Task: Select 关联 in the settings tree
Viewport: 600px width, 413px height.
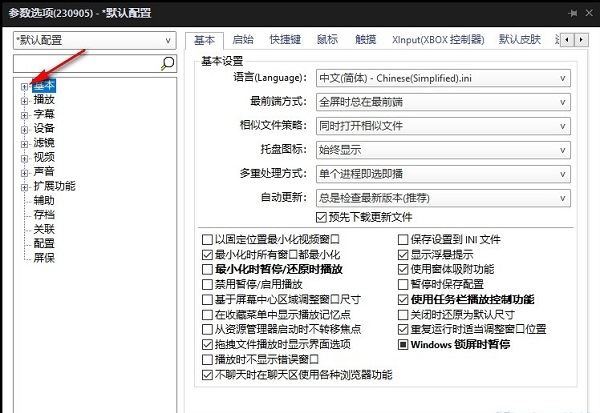Action: tap(43, 228)
